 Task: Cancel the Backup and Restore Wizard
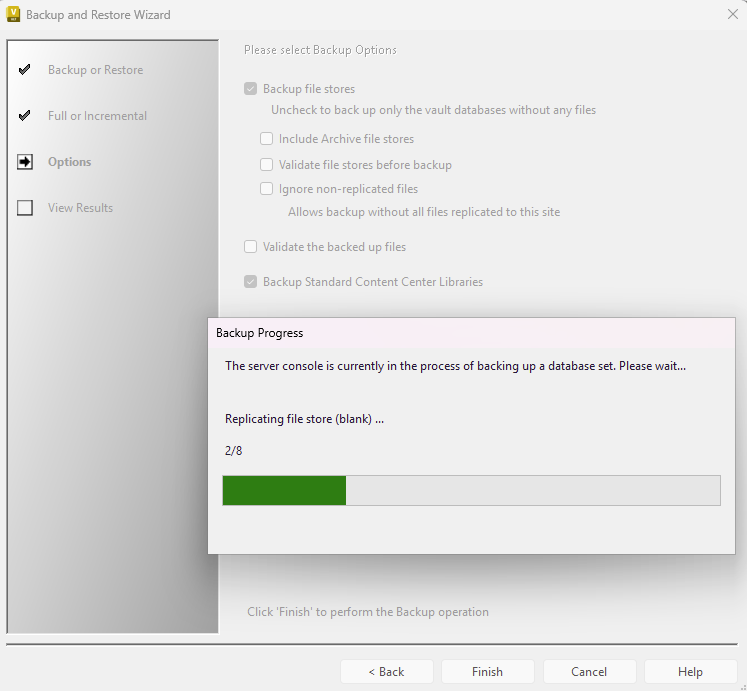click(x=589, y=671)
